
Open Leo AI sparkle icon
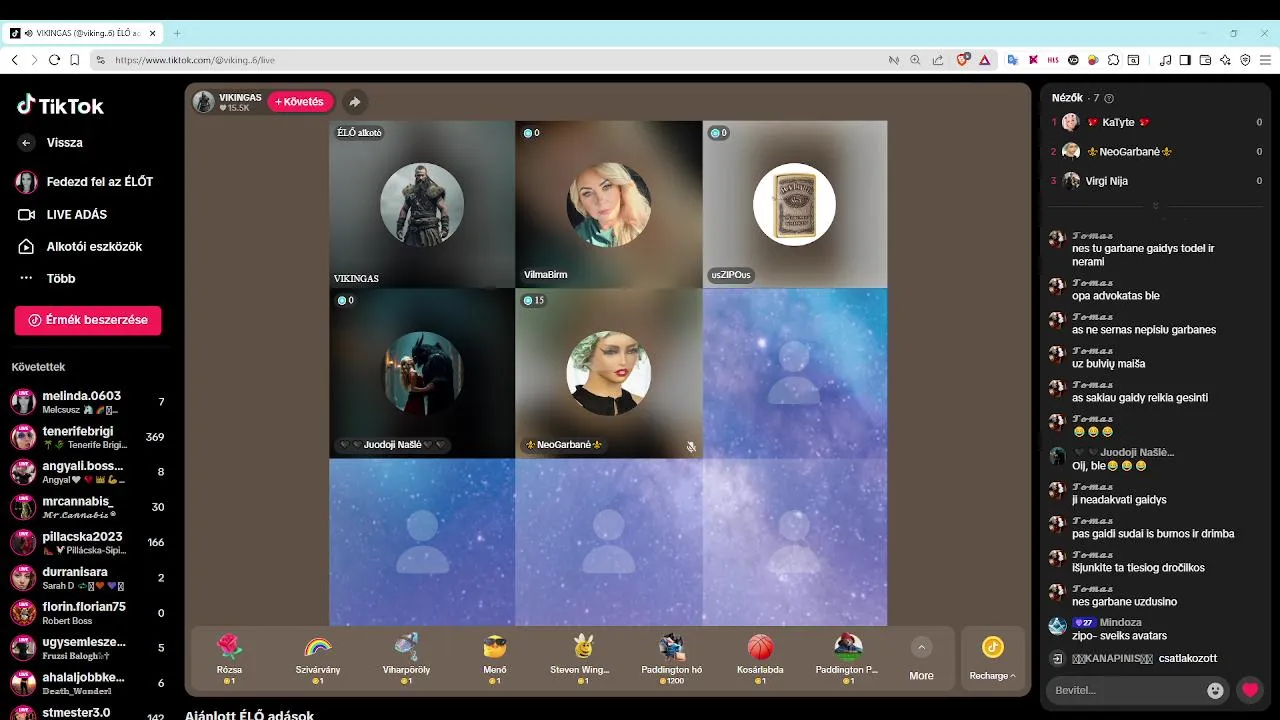click(1225, 60)
